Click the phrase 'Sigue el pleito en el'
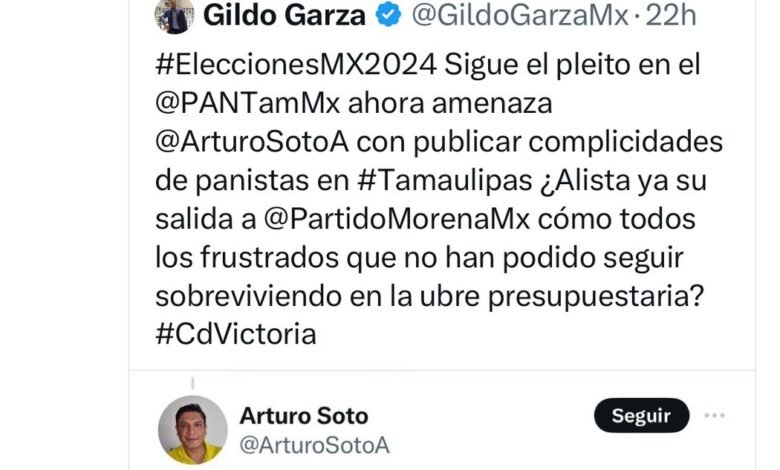Viewport: 780px width, 470px height. click(572, 65)
